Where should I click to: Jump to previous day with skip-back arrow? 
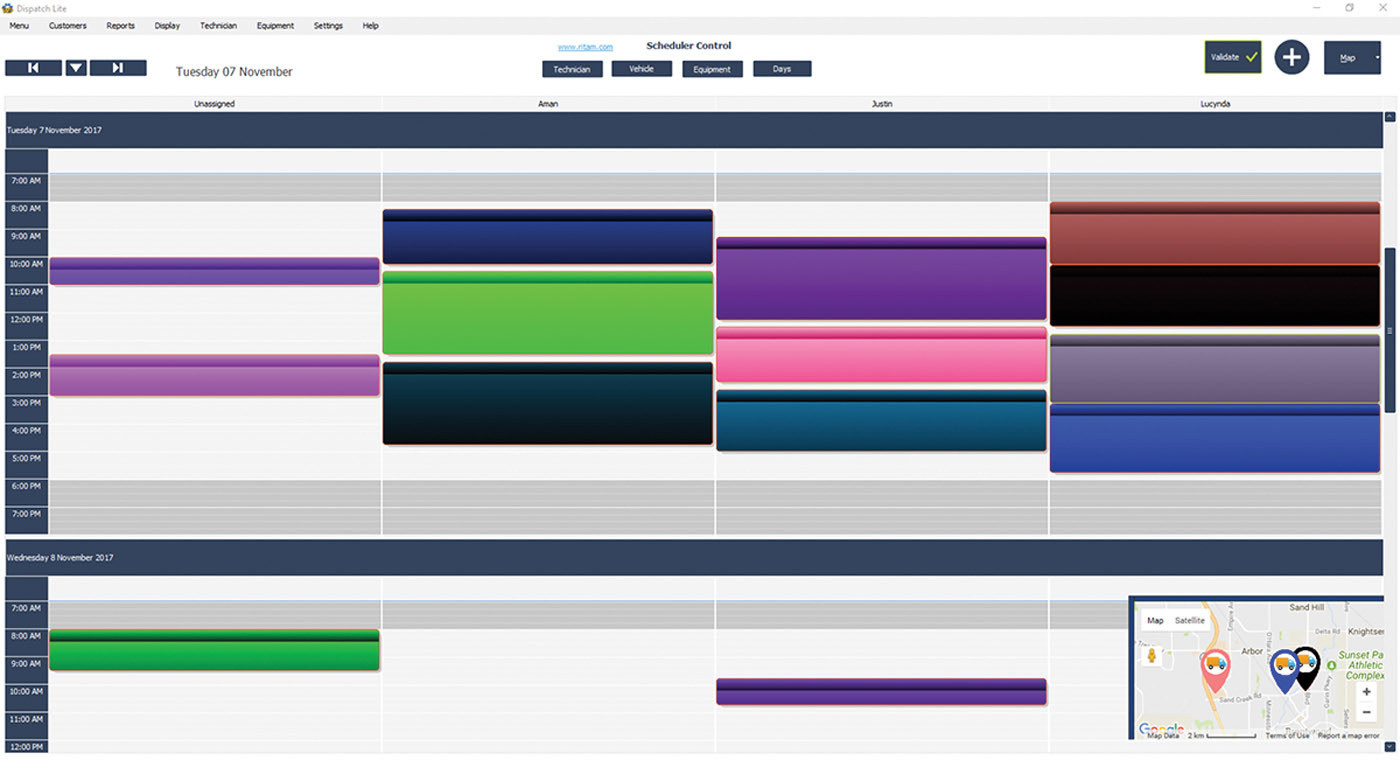click(33, 68)
